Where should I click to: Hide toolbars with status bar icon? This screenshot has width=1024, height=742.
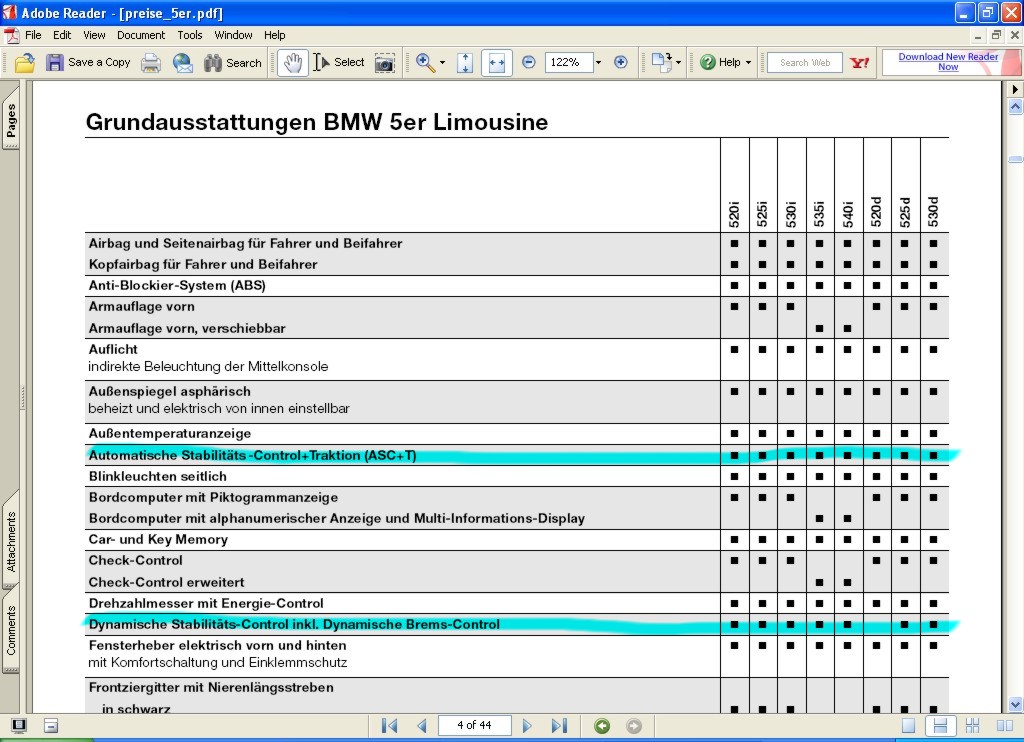(x=51, y=726)
